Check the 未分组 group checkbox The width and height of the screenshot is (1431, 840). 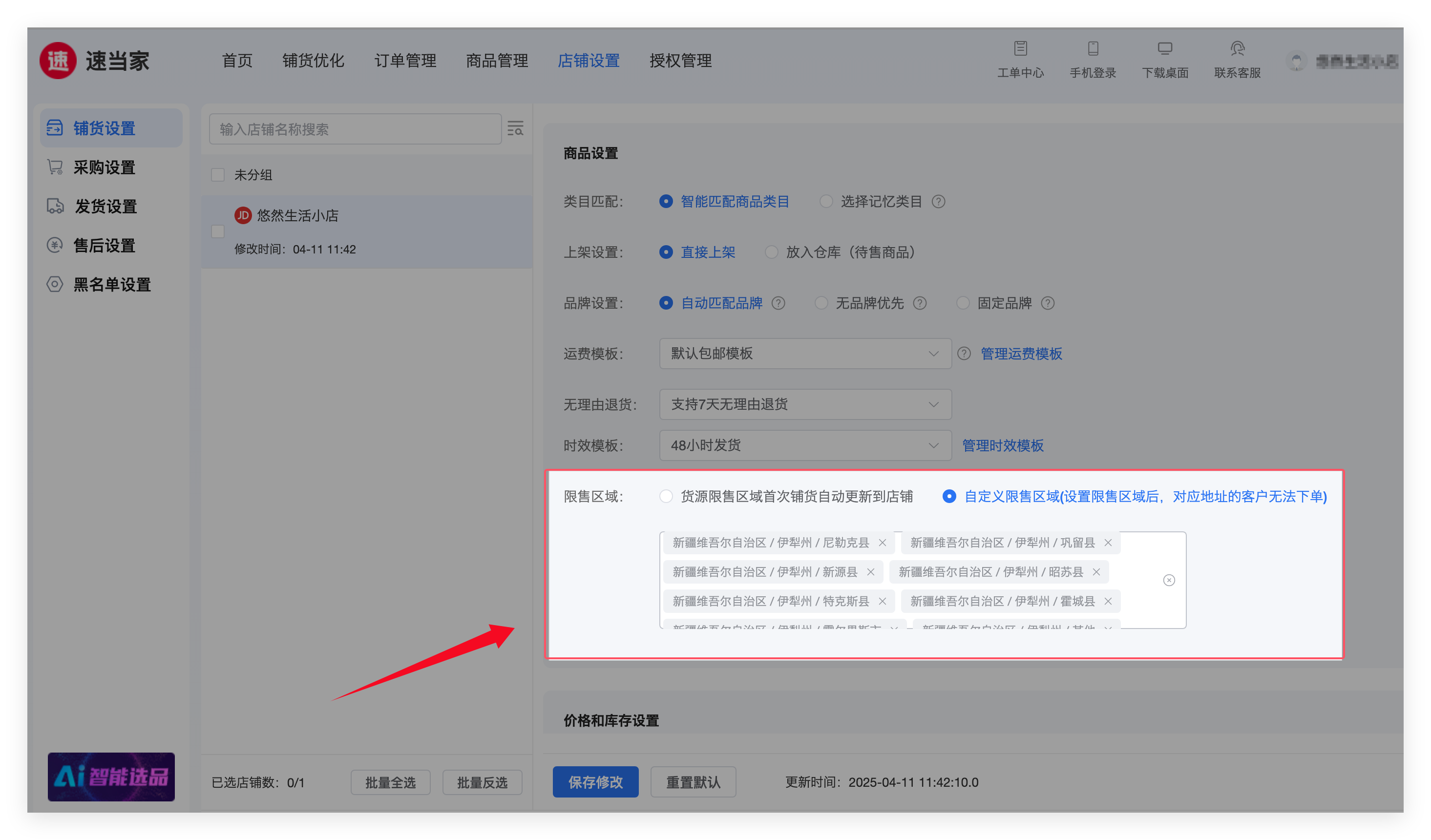click(x=218, y=175)
